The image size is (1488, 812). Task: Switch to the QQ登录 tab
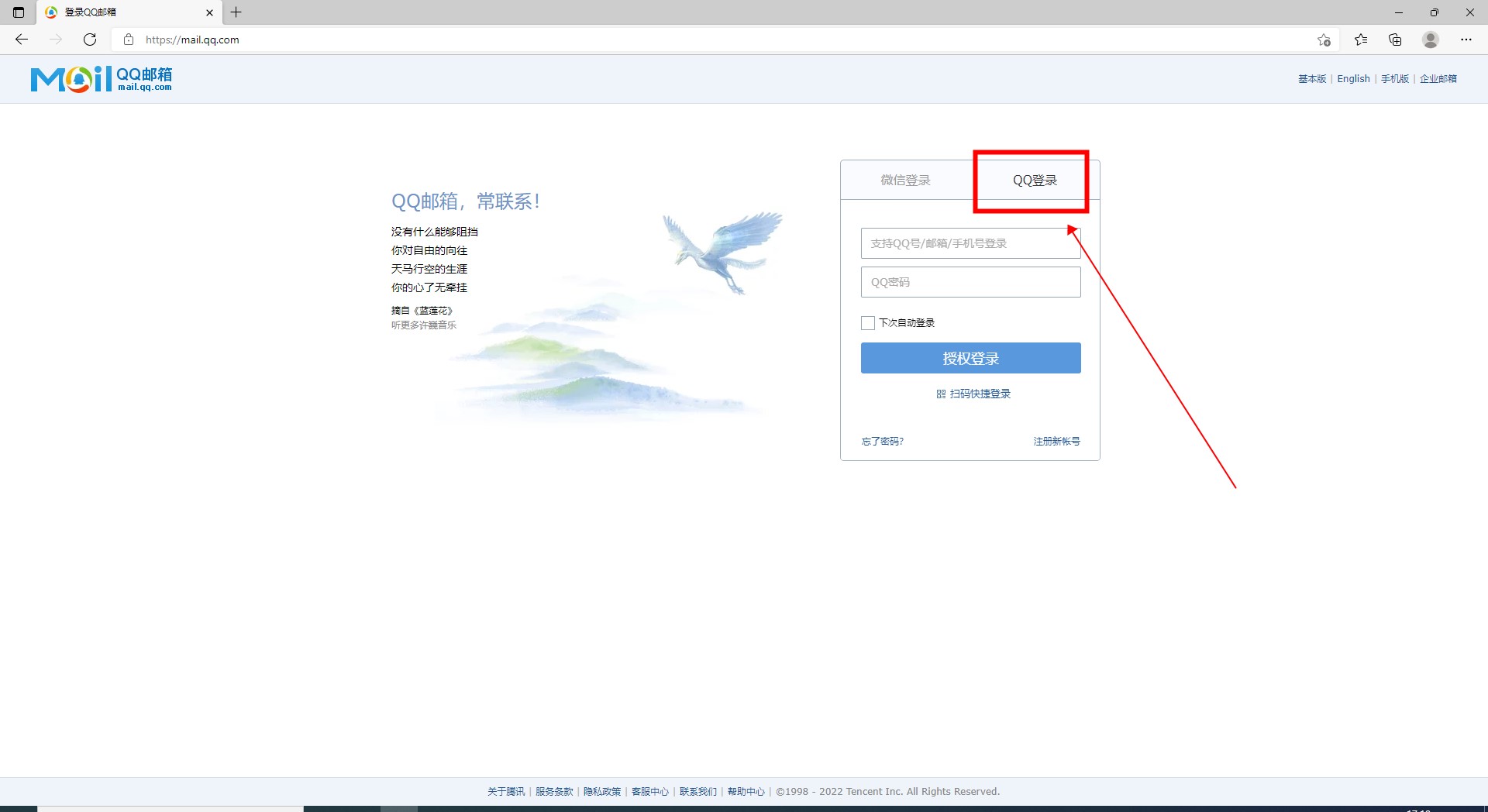[x=1035, y=180]
